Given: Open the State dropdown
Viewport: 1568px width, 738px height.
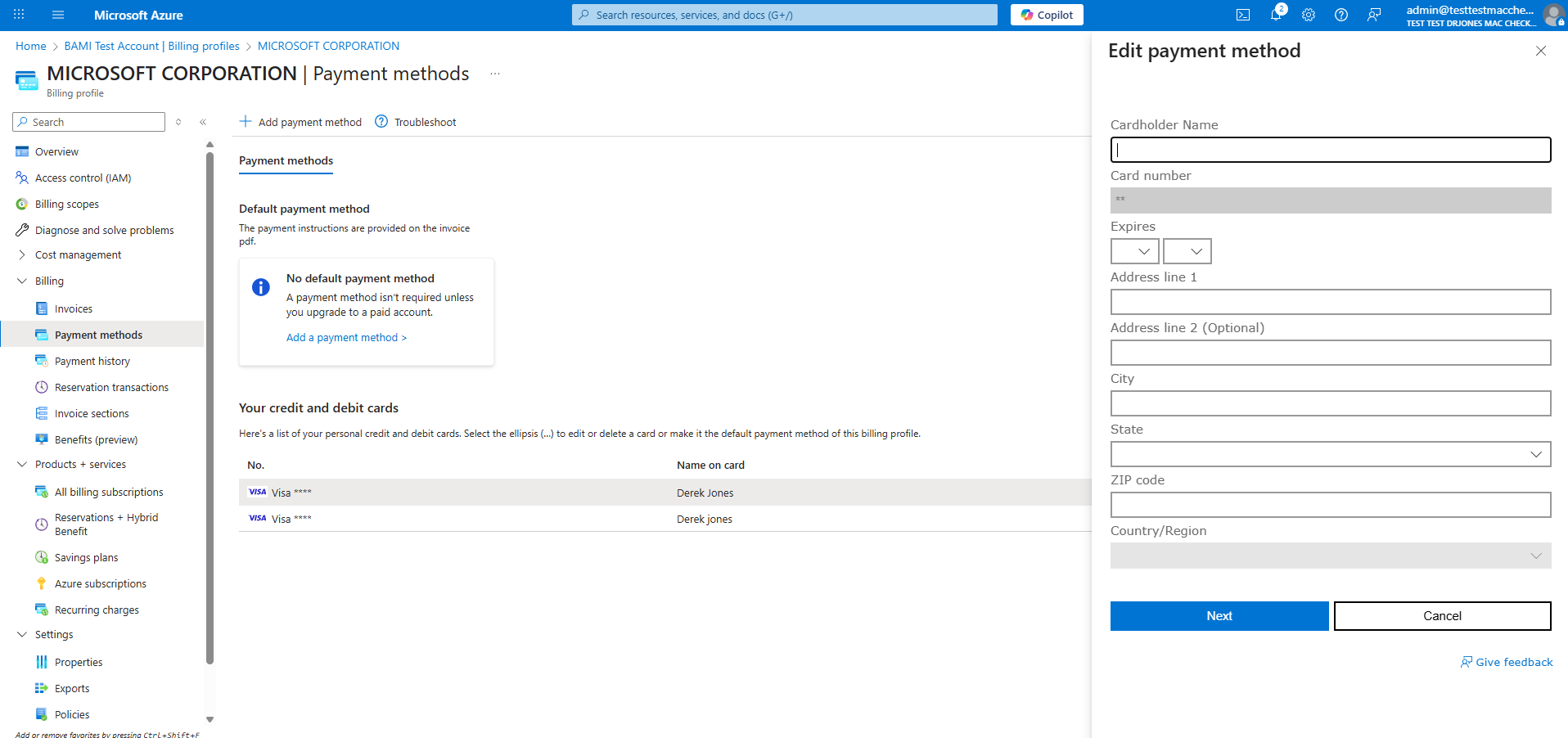Looking at the screenshot, I should point(1331,454).
